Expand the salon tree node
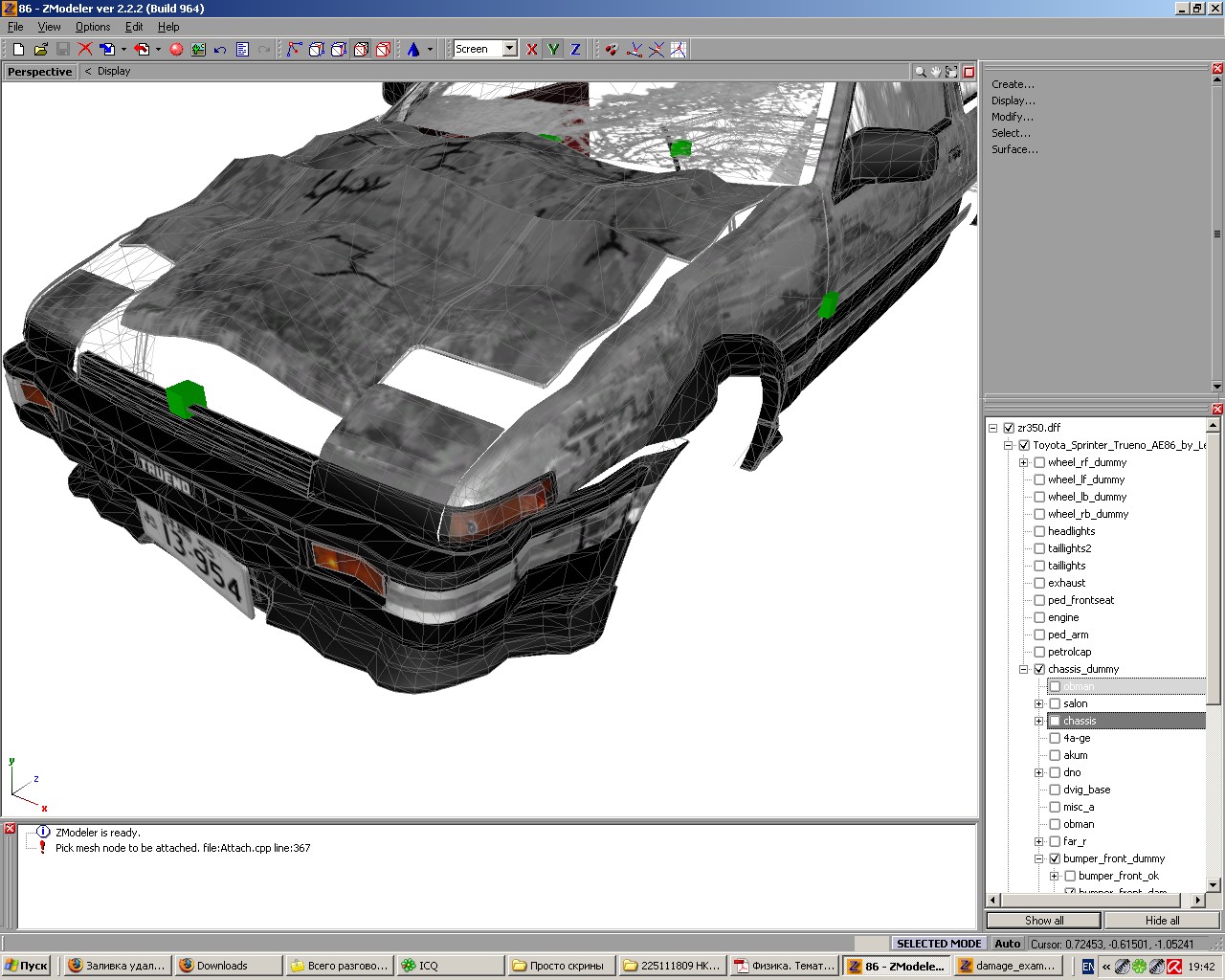Screen dimensions: 1225x980 point(1039,703)
